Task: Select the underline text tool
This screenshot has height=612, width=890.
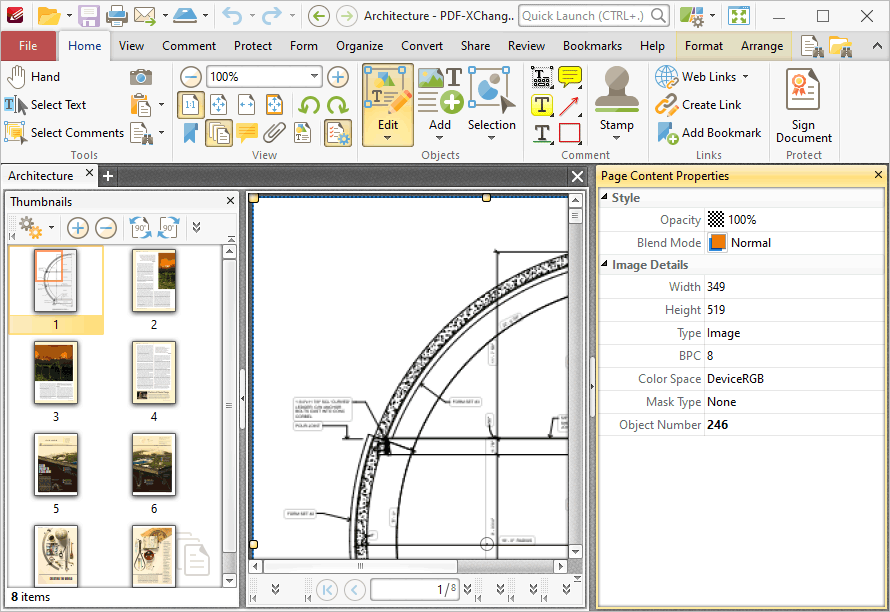Action: pyautogui.click(x=542, y=133)
